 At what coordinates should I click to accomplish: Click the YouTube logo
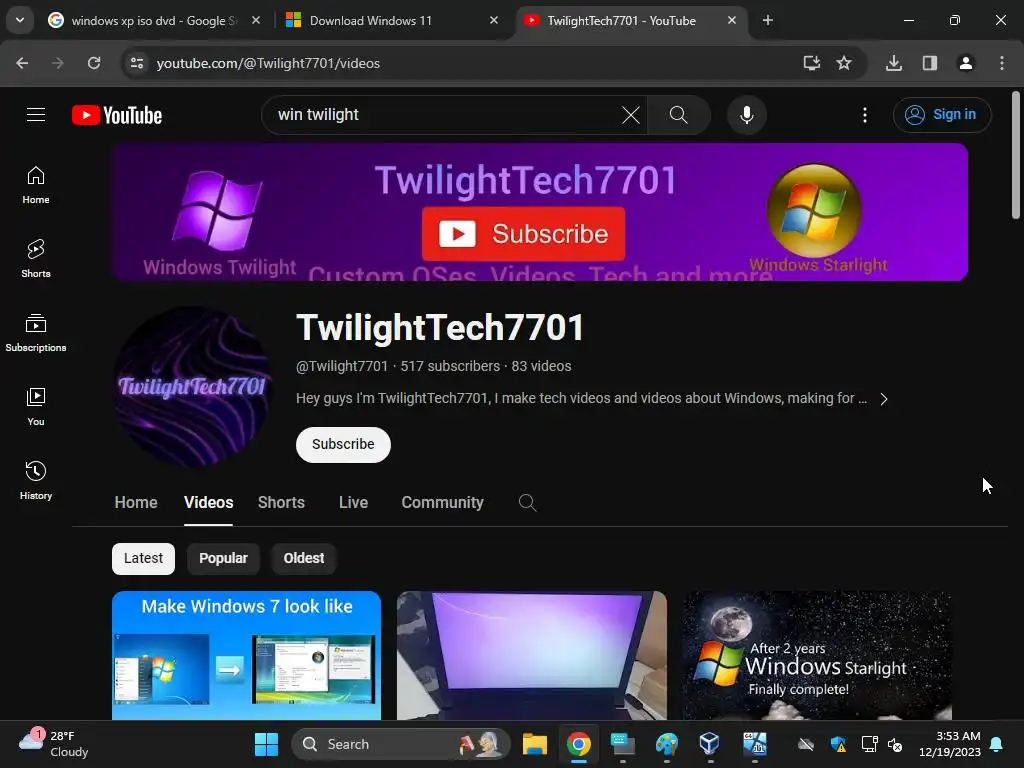117,116
